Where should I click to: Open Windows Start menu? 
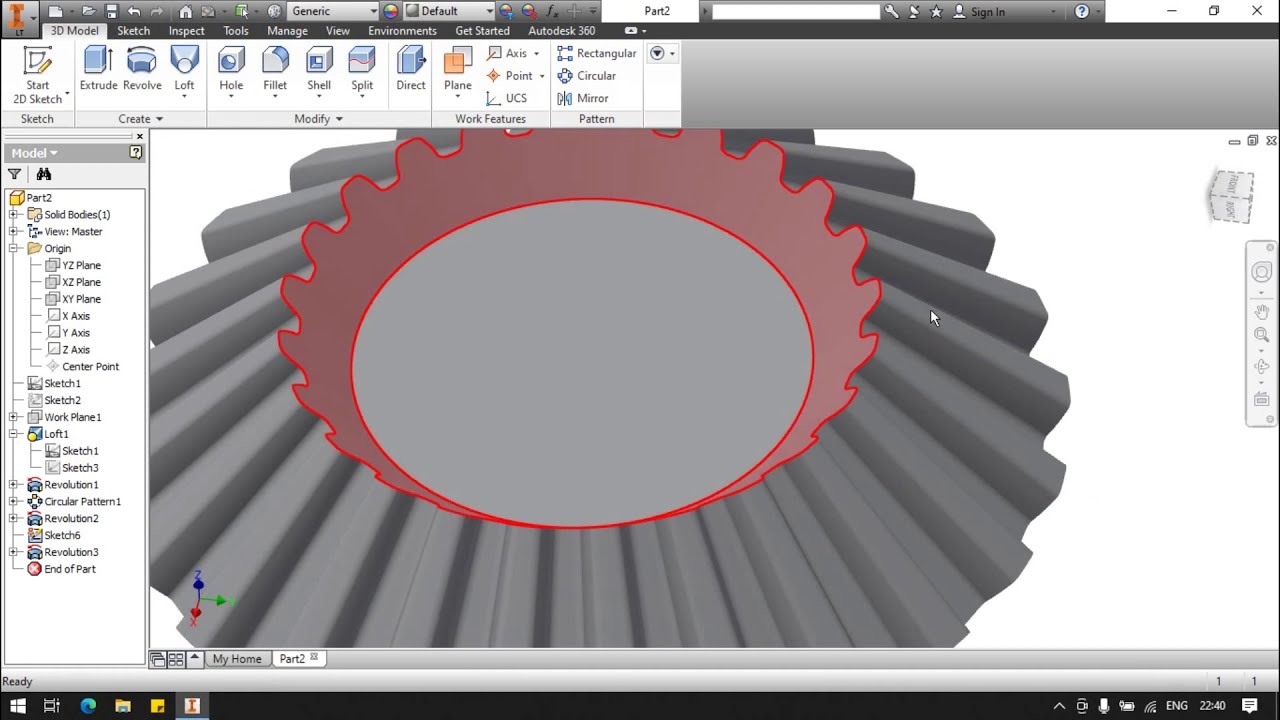(17, 706)
